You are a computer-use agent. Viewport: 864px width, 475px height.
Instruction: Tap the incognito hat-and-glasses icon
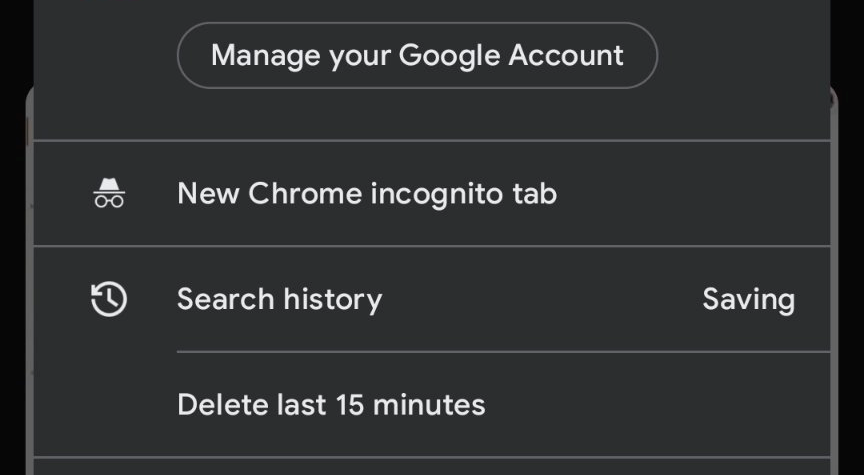click(x=109, y=193)
